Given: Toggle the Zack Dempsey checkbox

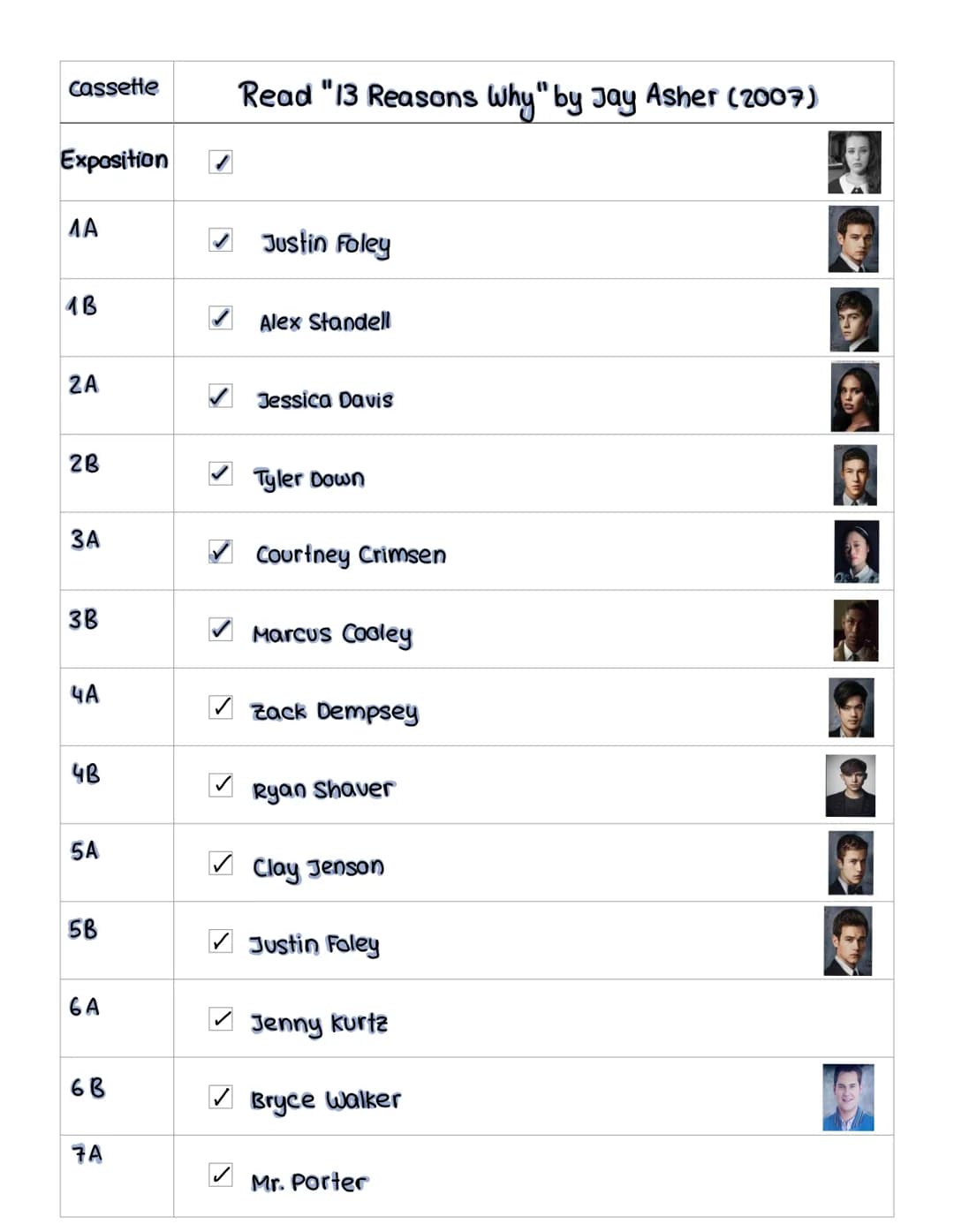Looking at the screenshot, I should click(221, 707).
